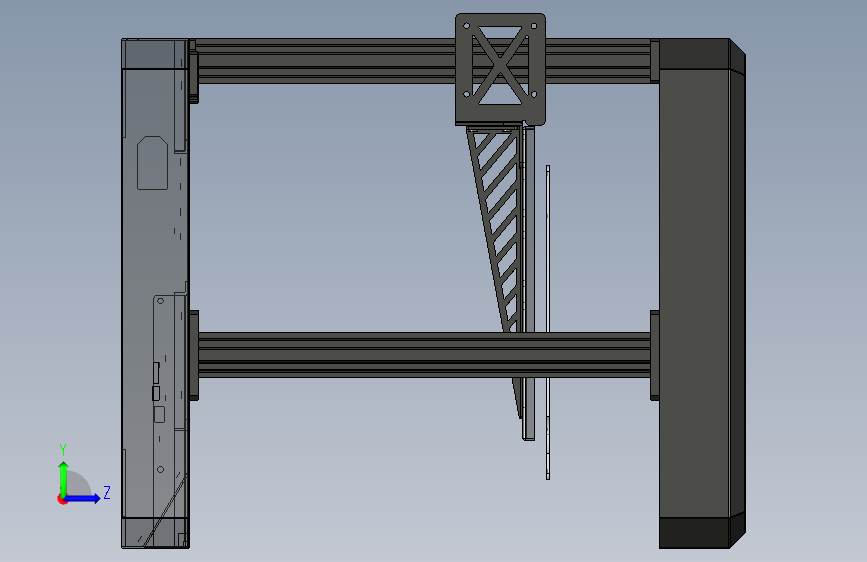Select the light gray left side column
Screen dimensions: 867x562
[x=155, y=293]
